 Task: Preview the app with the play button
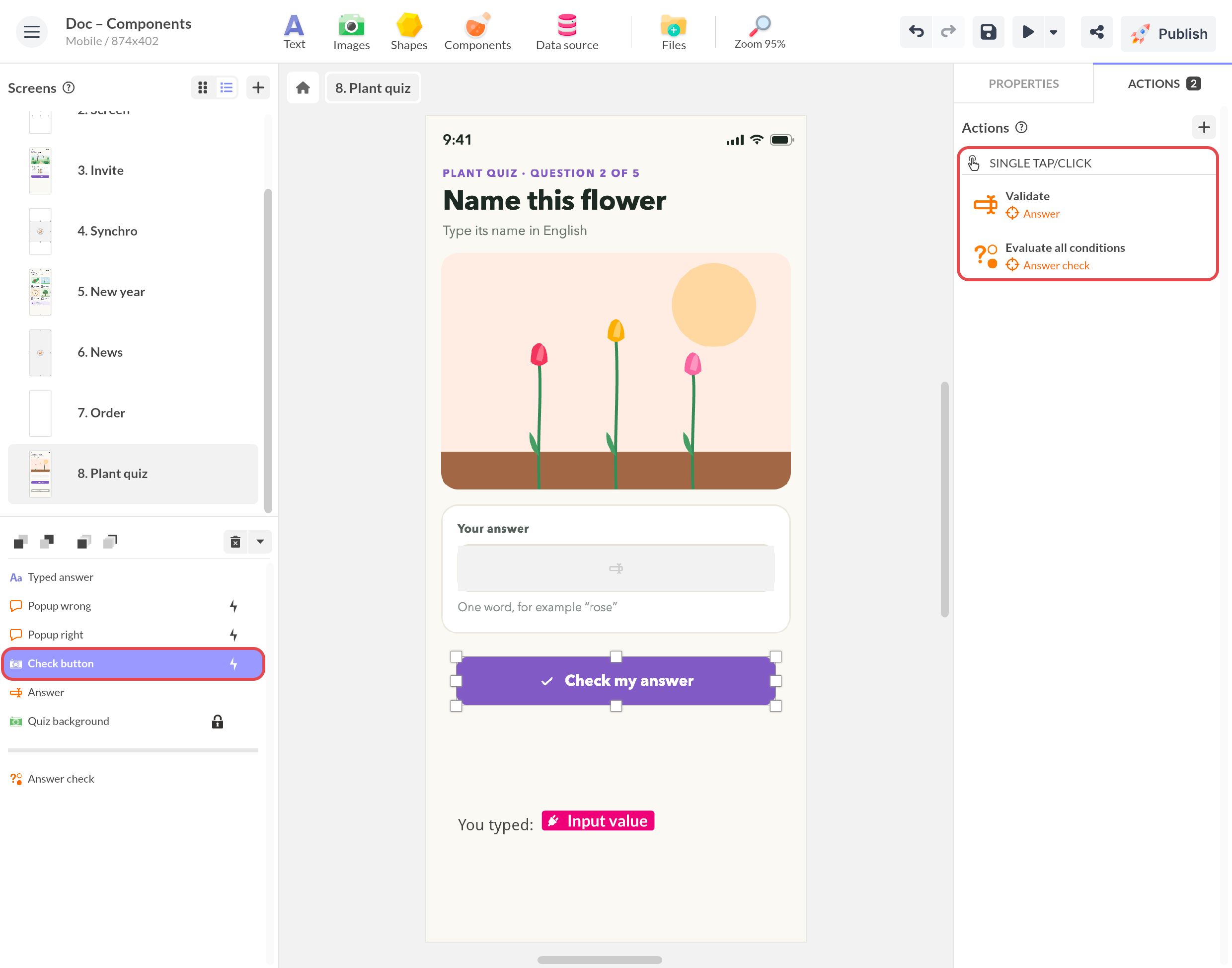point(1027,32)
